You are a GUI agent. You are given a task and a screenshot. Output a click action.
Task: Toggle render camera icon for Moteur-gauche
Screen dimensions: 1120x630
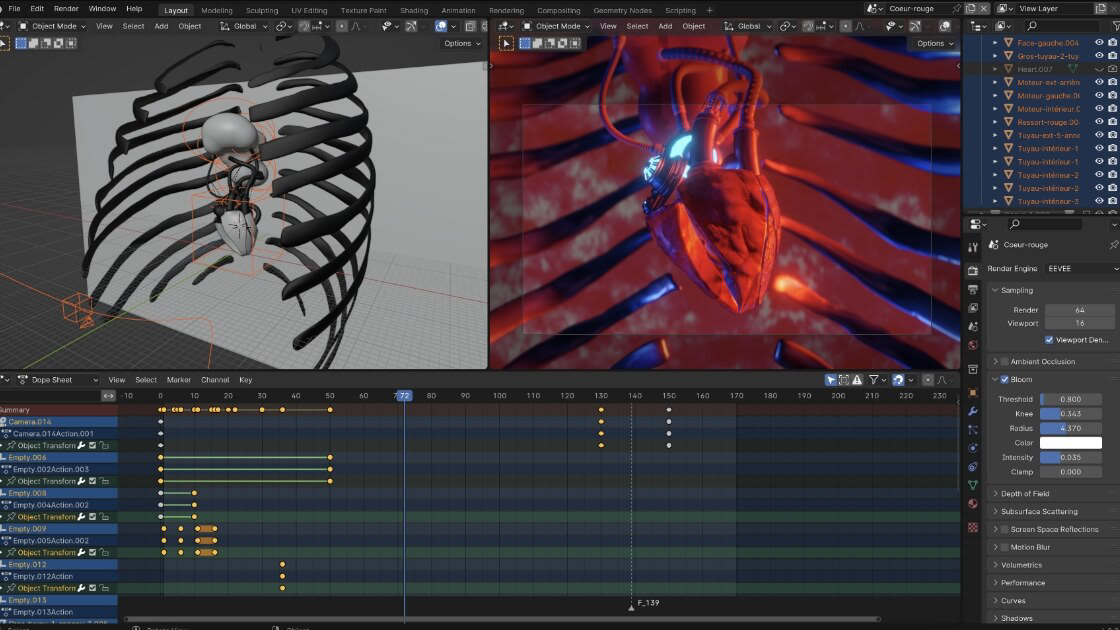click(x=1113, y=96)
